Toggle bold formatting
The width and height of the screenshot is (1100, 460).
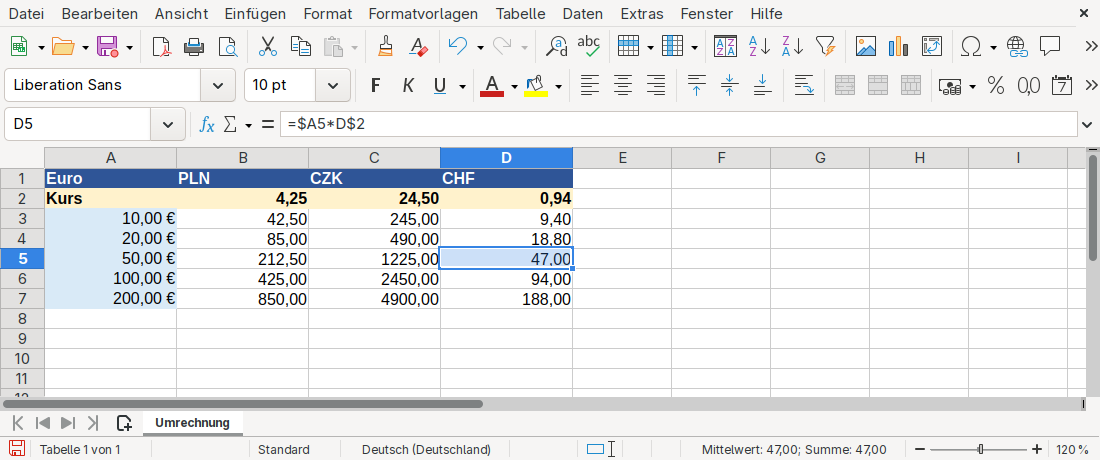(375, 86)
